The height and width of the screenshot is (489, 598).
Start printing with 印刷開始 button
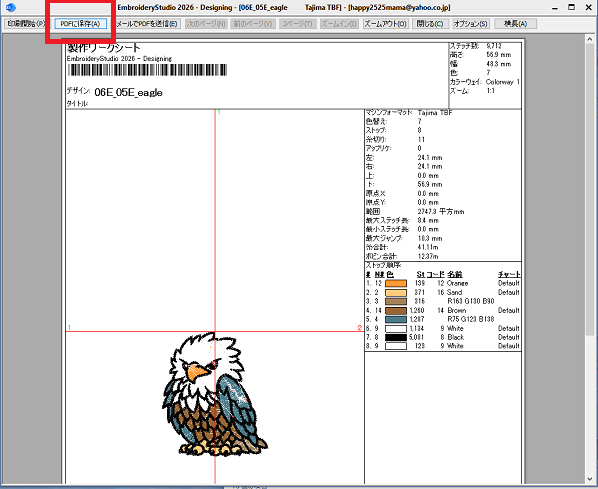[x=26, y=24]
